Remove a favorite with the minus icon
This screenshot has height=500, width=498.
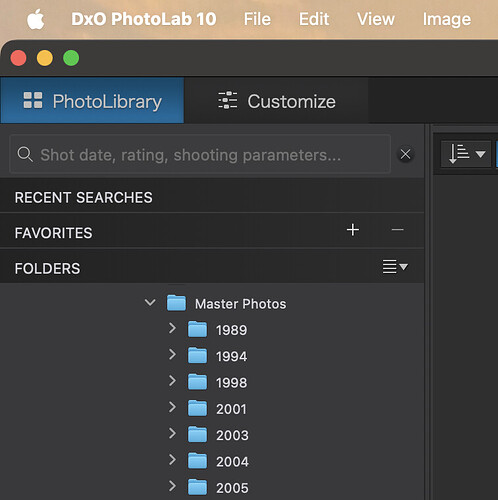point(397,230)
